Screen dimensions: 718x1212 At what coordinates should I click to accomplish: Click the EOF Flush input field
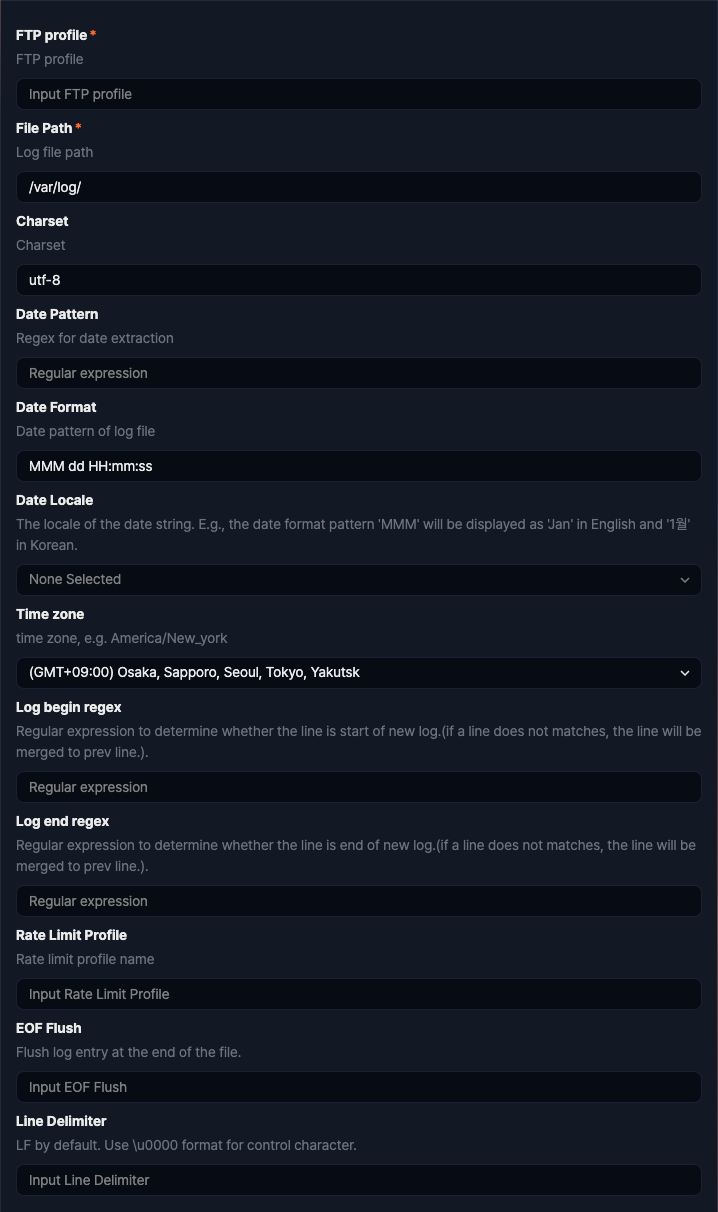(x=359, y=1087)
